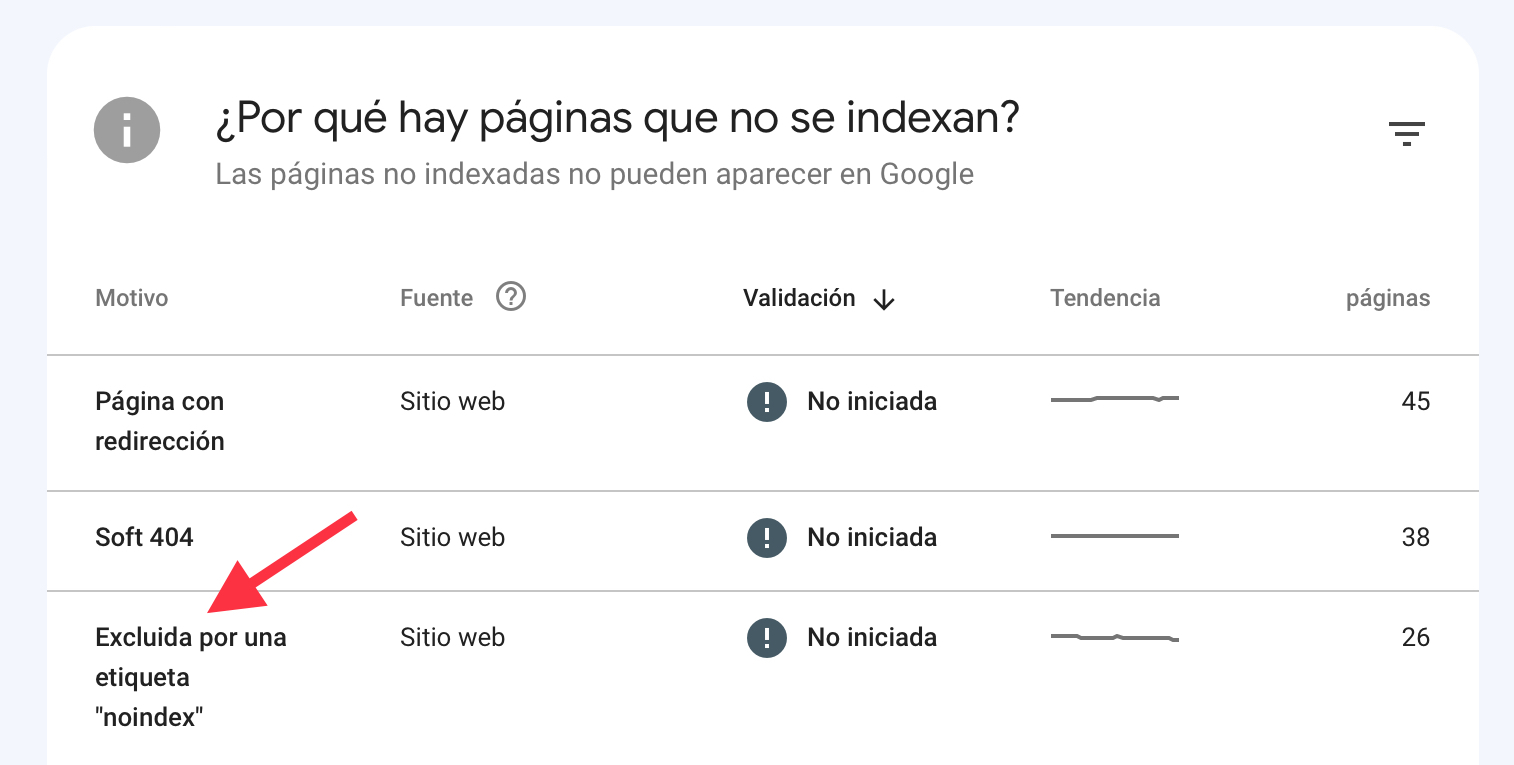Click the trend graph for Página con redirección
Image resolution: width=1514 pixels, height=765 pixels.
(x=1114, y=401)
